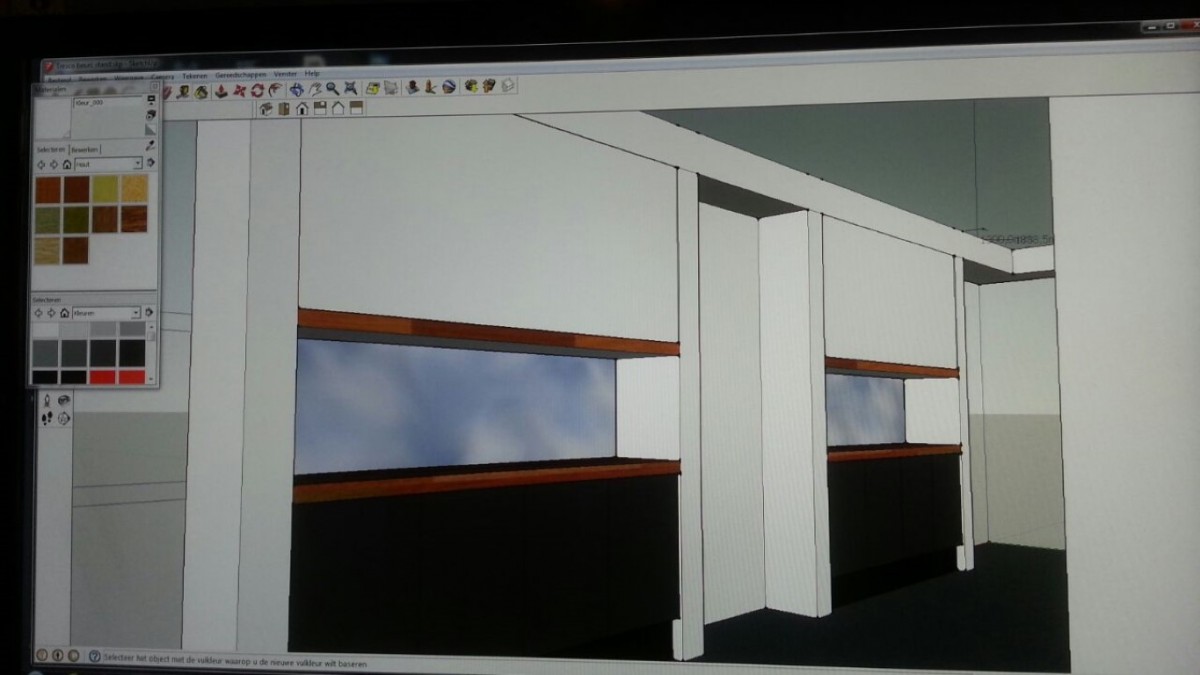Open the Help menu
Image resolution: width=1200 pixels, height=675 pixels.
pyautogui.click(x=312, y=73)
